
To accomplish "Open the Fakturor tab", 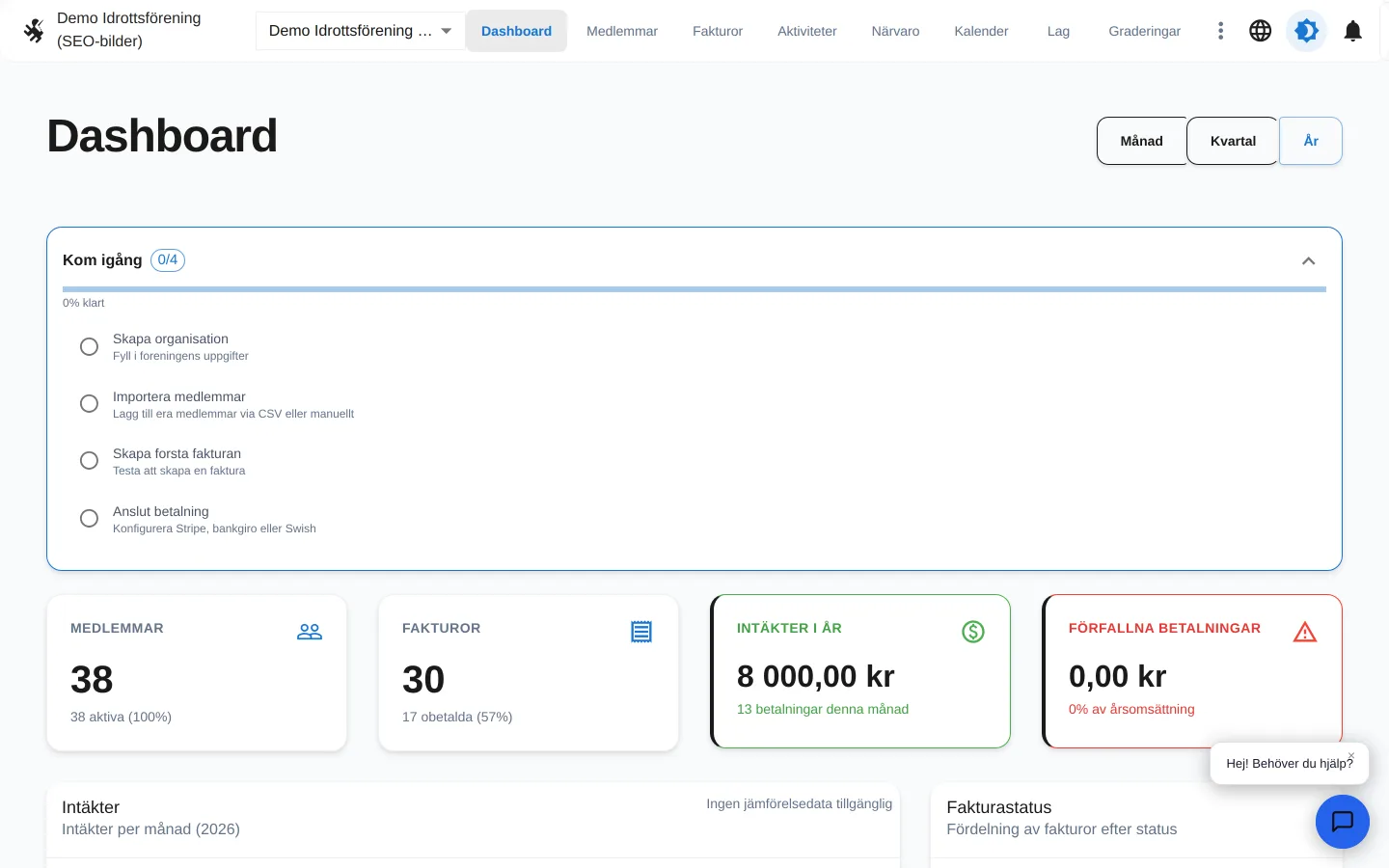I will (x=718, y=31).
